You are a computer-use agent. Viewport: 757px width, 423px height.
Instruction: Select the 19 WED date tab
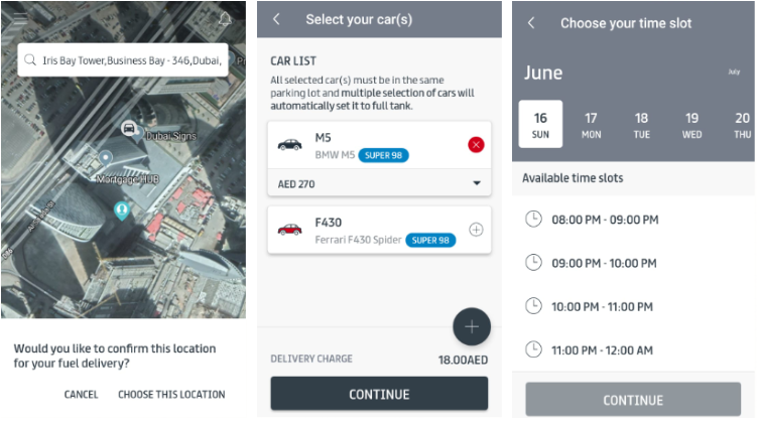tap(692, 125)
